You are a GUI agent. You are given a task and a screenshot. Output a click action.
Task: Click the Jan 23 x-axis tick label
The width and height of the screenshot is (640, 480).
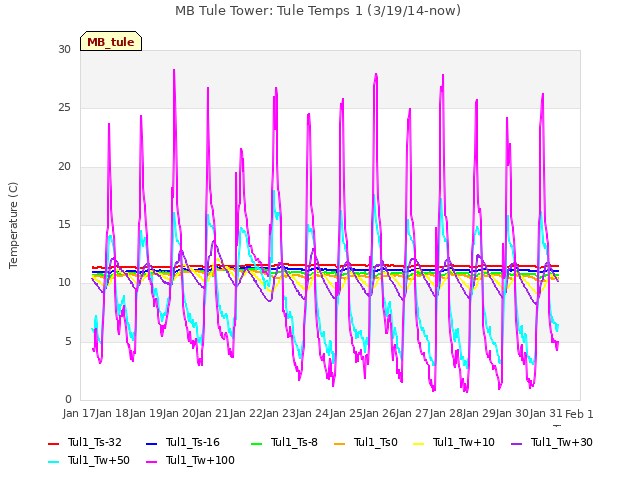[x=279, y=413]
